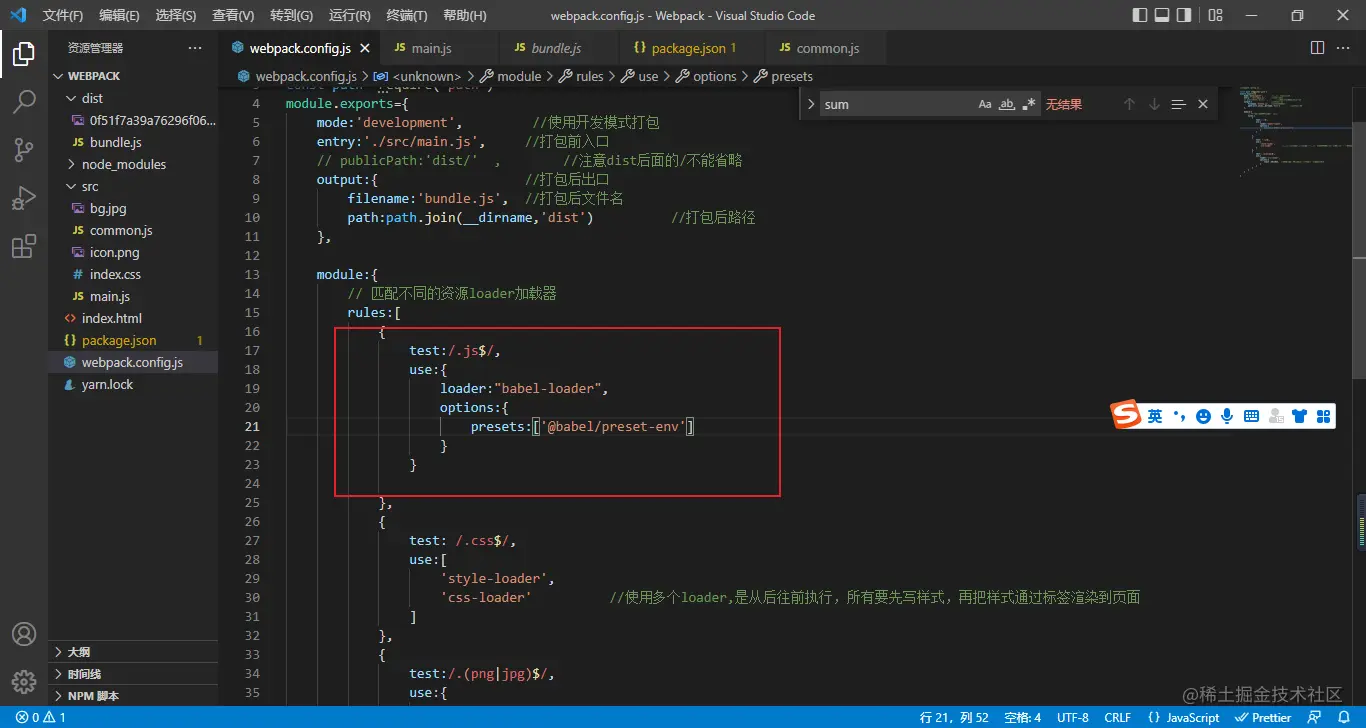Open the Search view in activity bar
Screen dimensions: 1366x728
click(24, 102)
